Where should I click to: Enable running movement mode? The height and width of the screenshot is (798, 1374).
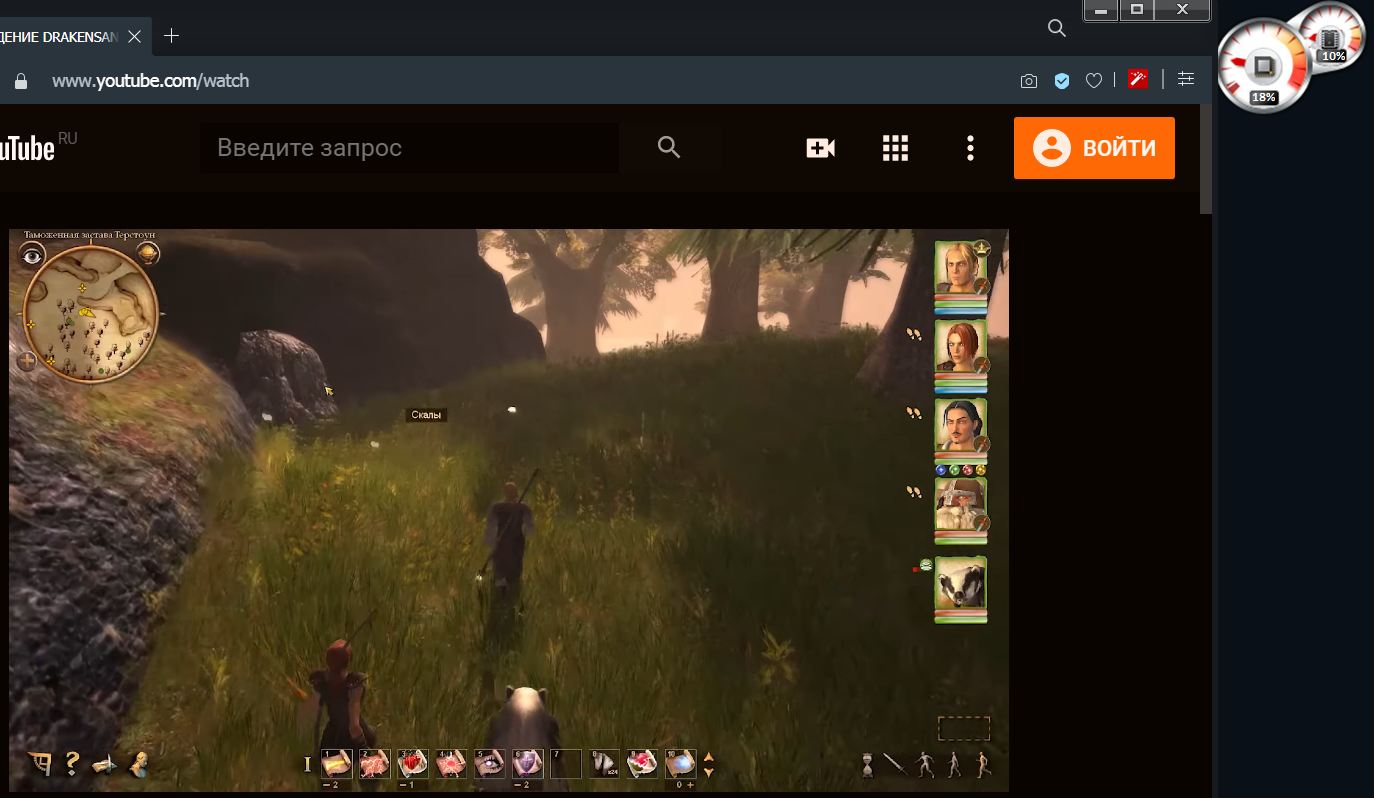983,765
